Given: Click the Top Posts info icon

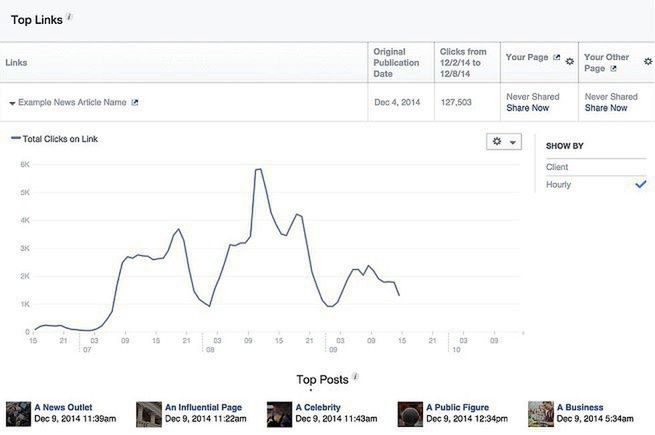Looking at the screenshot, I should coord(355,377).
